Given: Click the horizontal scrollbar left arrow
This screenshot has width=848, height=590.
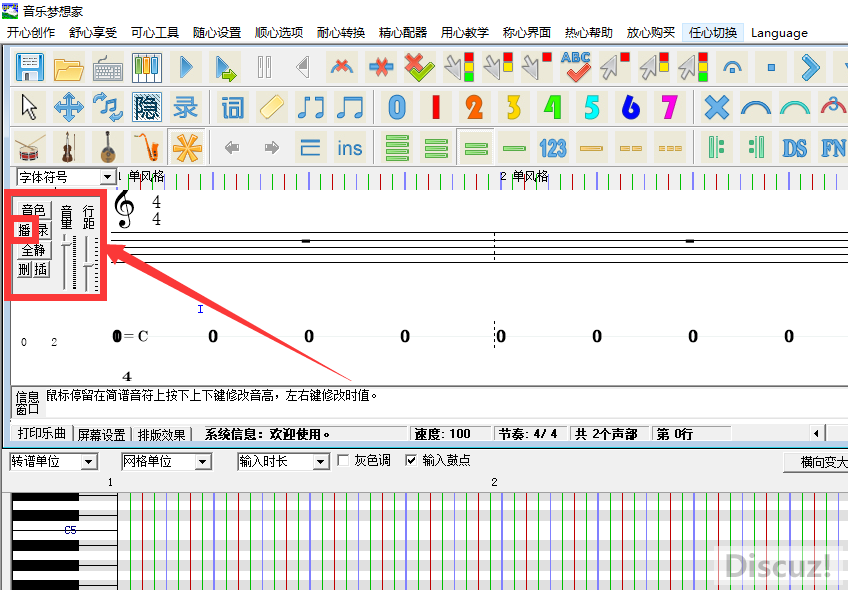Looking at the screenshot, I should 817,433.
